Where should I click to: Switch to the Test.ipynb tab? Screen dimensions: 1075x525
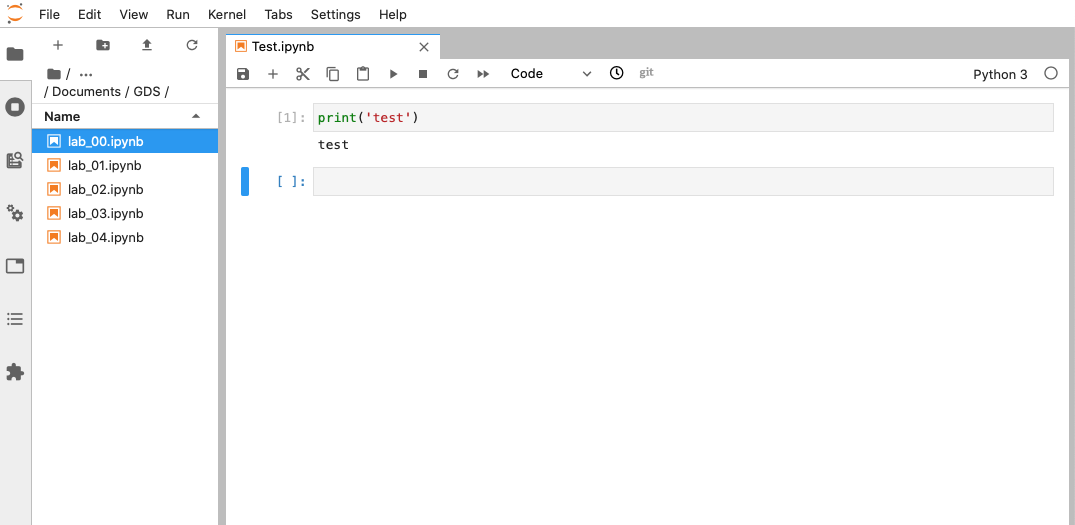(283, 46)
